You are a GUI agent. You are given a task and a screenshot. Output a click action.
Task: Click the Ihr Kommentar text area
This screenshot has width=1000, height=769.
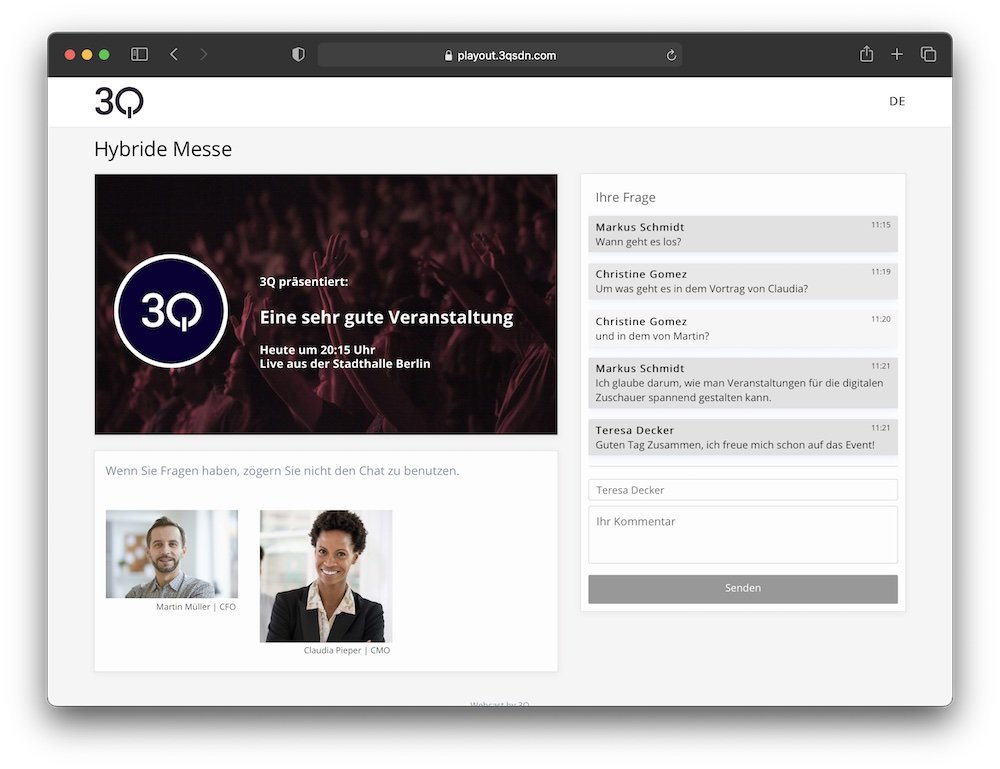pos(742,534)
